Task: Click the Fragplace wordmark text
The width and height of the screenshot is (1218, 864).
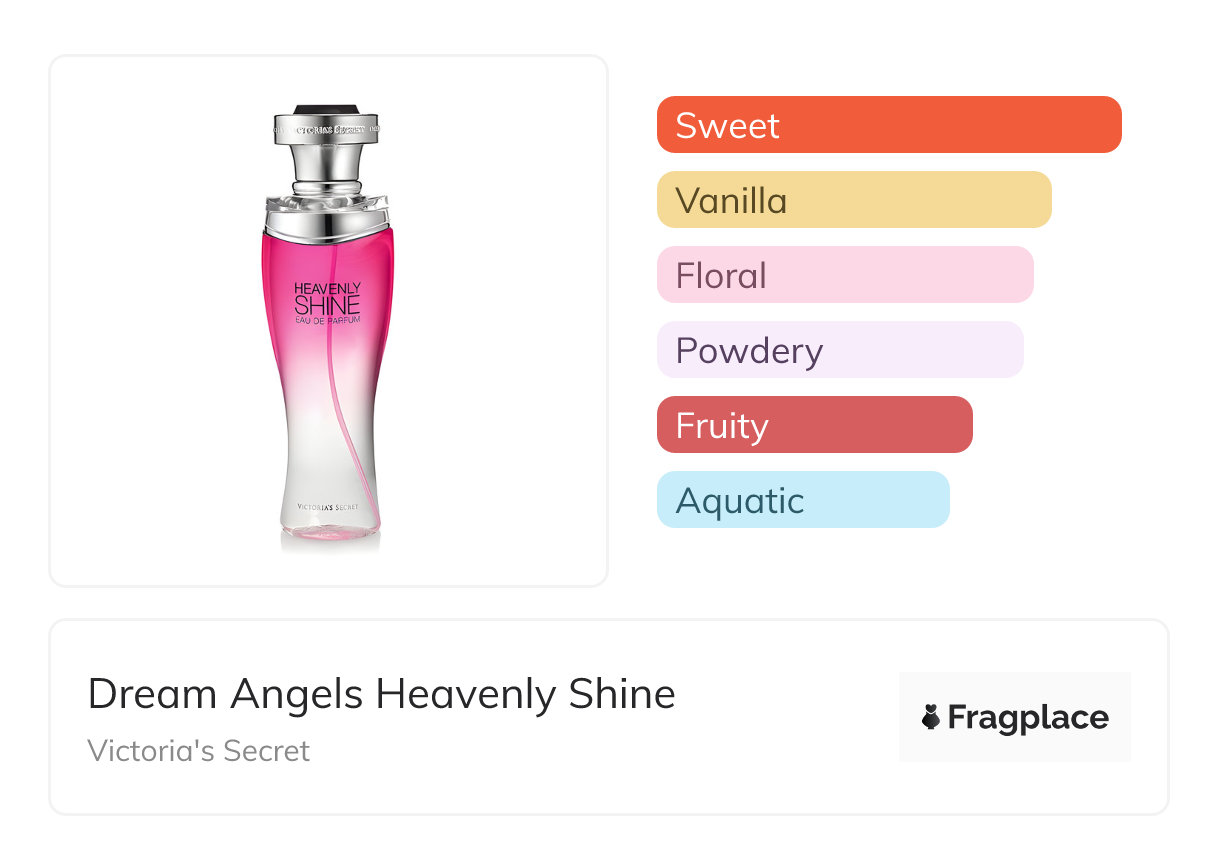Action: pos(1028,718)
